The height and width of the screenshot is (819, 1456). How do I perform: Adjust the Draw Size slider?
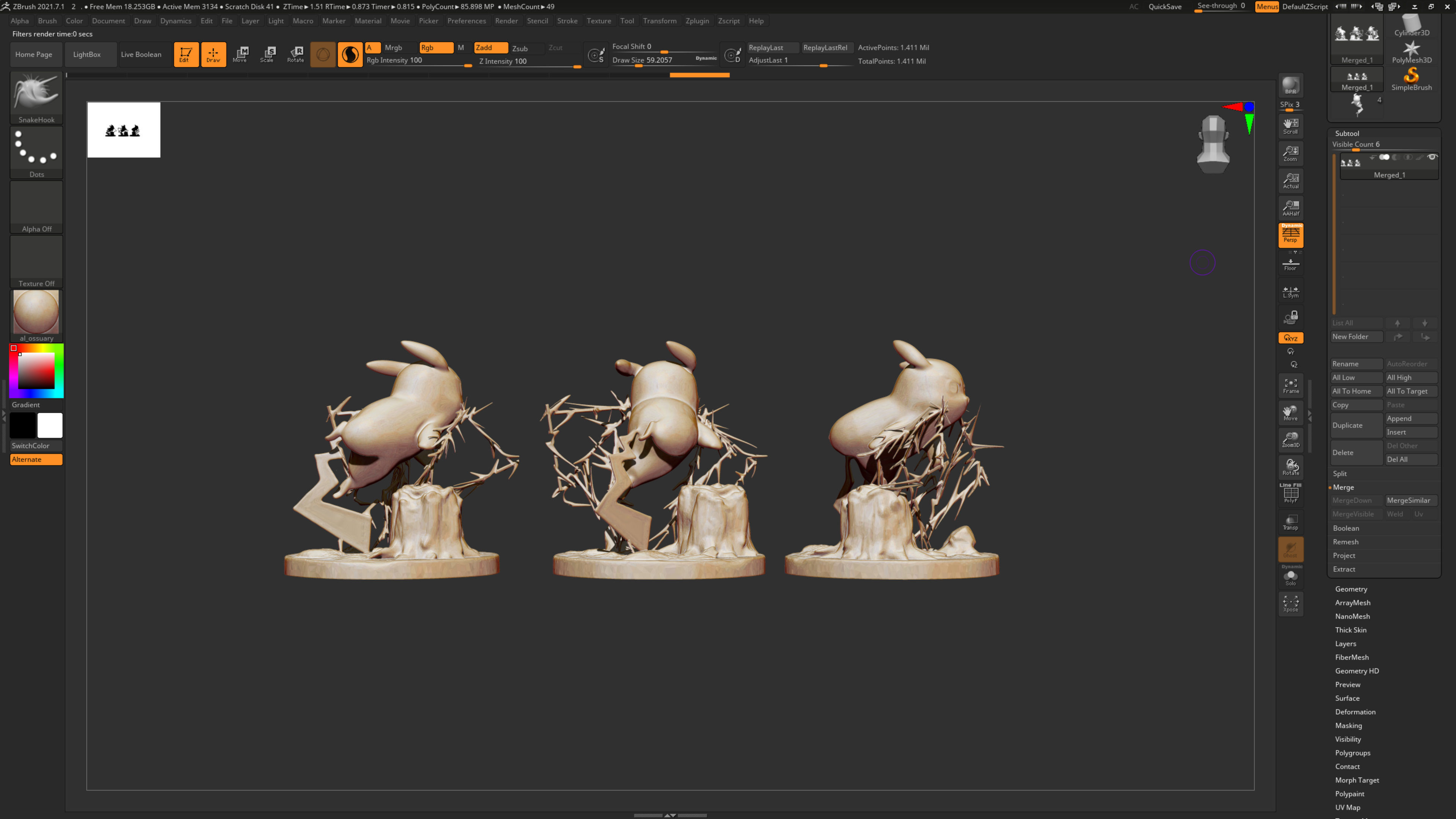click(664, 61)
